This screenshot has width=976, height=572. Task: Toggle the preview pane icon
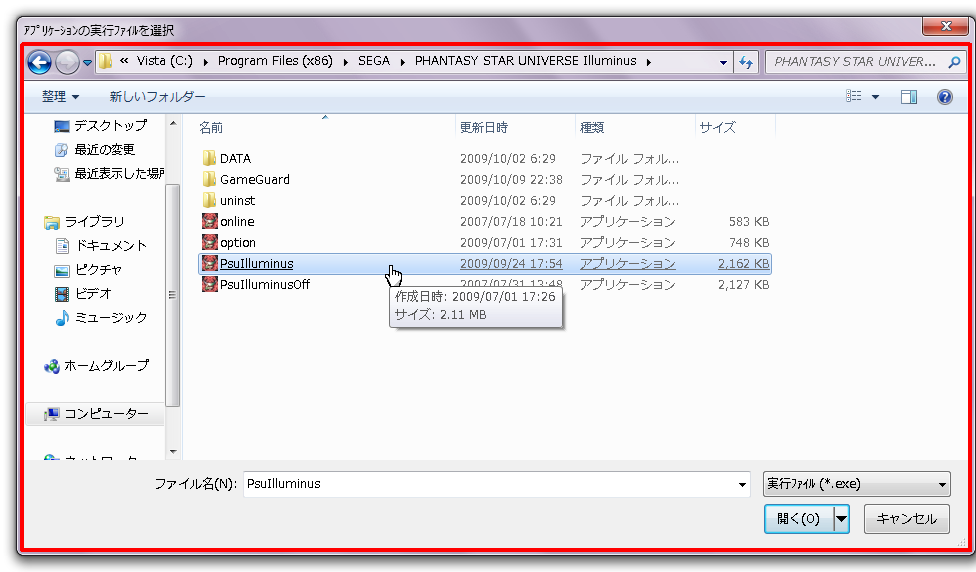909,96
